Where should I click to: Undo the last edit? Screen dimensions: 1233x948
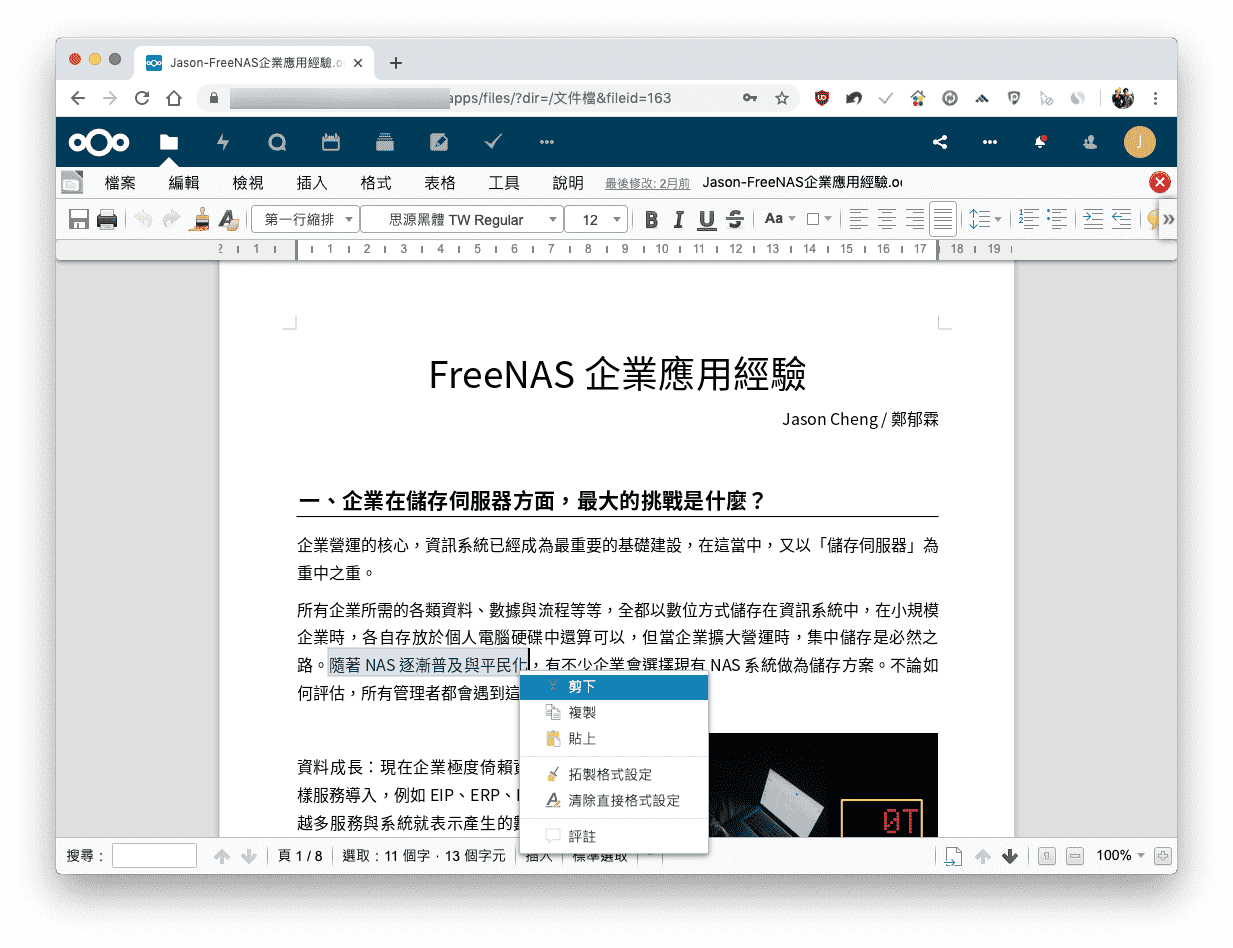coord(143,219)
